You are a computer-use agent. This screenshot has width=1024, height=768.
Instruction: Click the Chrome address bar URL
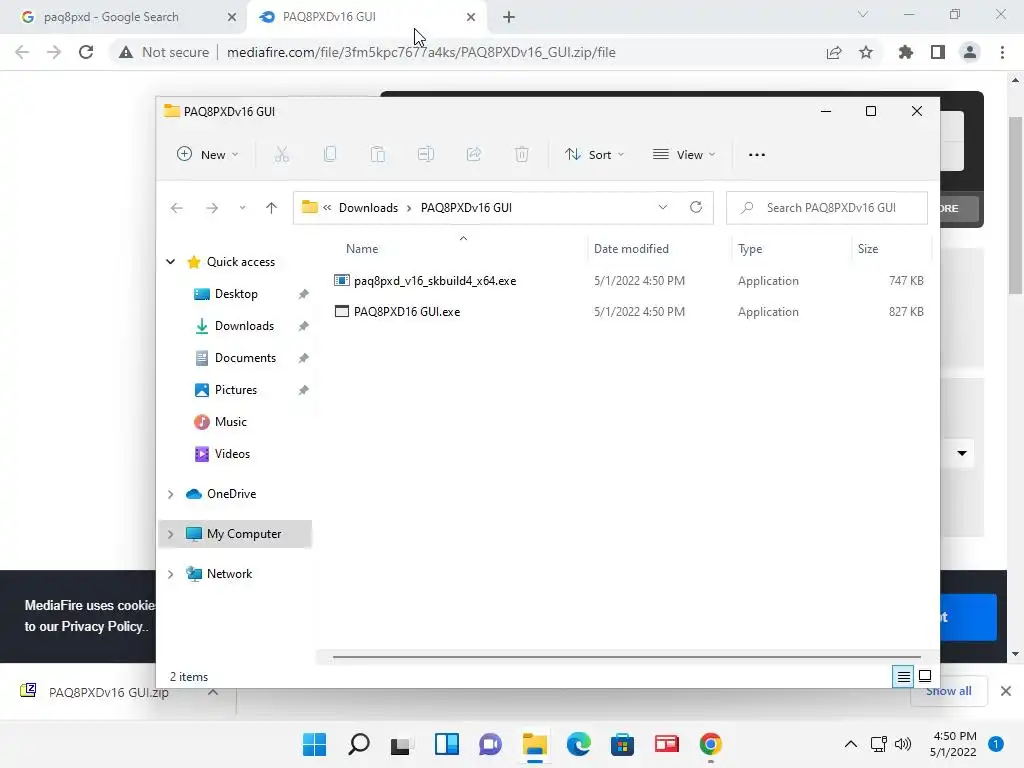(421, 52)
